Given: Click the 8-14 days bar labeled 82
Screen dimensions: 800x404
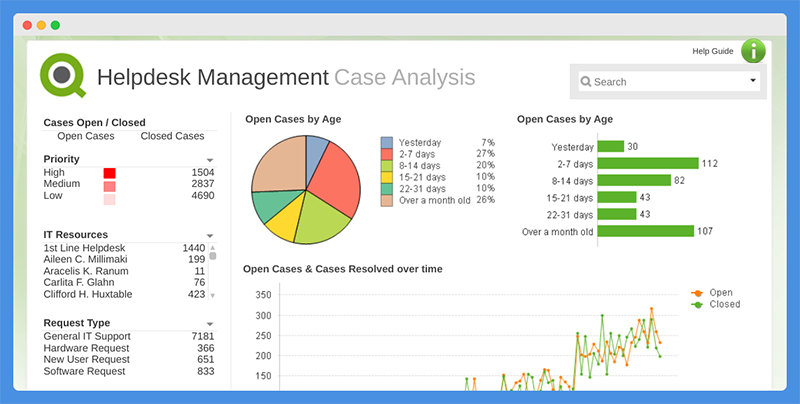Looking at the screenshot, I should [x=634, y=180].
